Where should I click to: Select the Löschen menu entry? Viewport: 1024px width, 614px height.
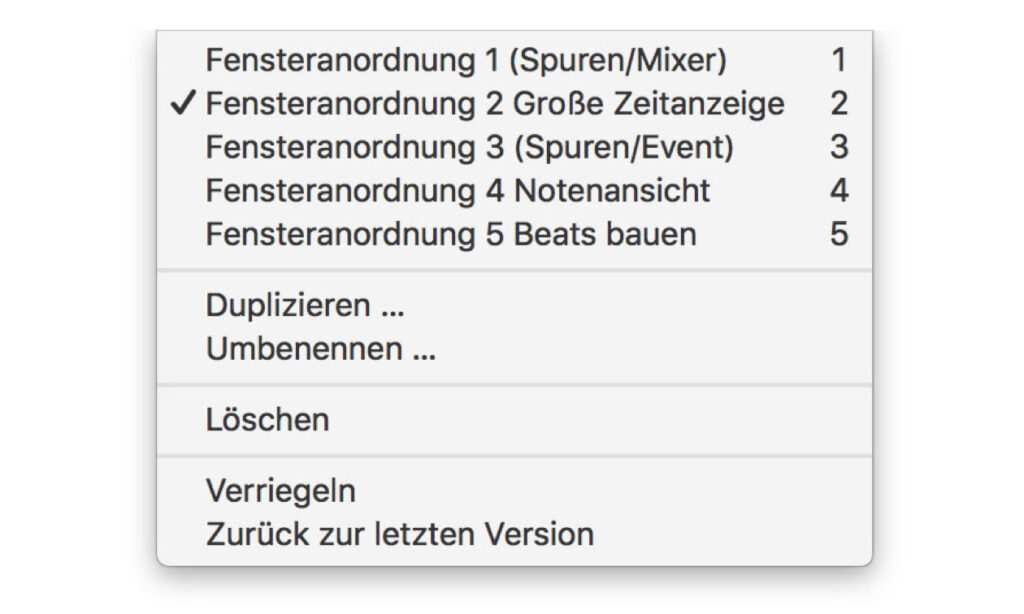515,419
